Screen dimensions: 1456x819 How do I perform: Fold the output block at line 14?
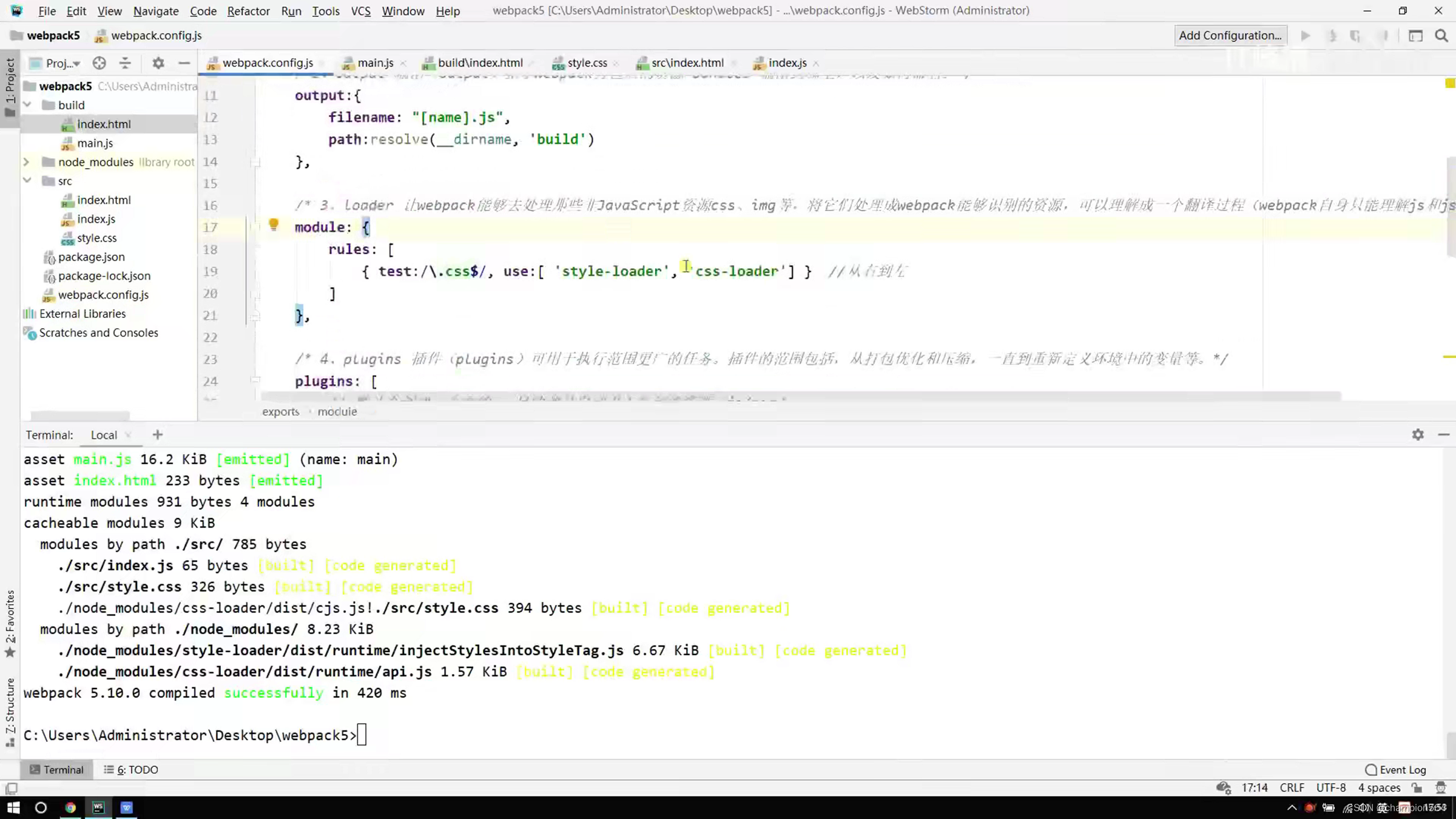(255, 162)
